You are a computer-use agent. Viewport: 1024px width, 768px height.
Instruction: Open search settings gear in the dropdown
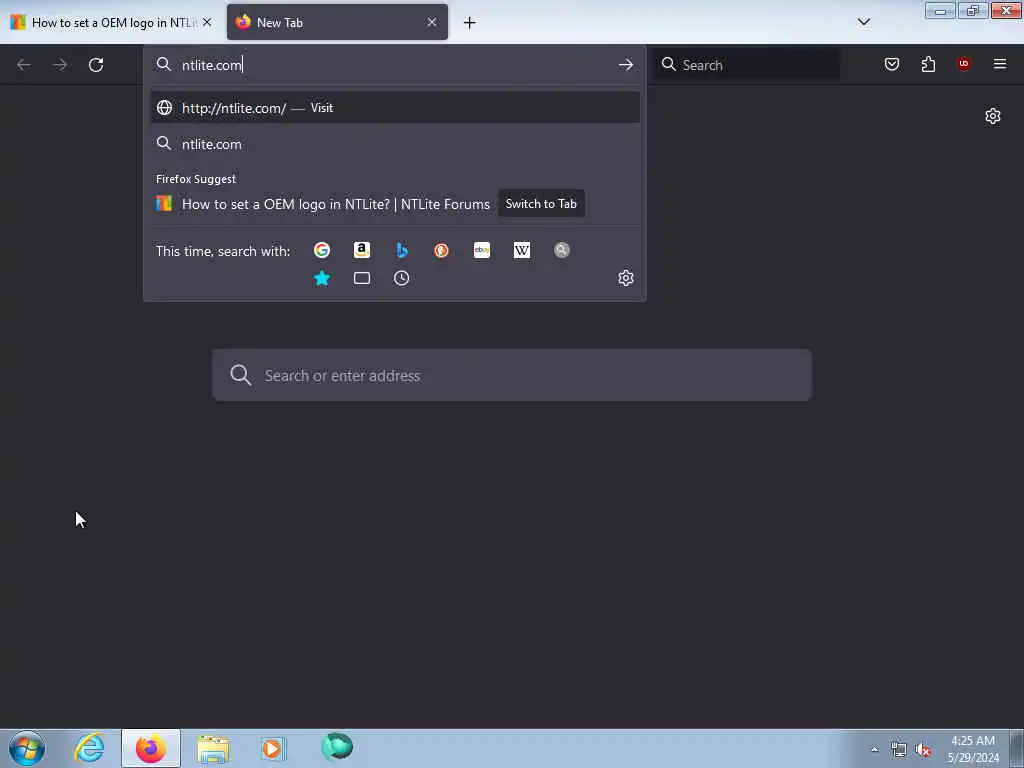626,278
